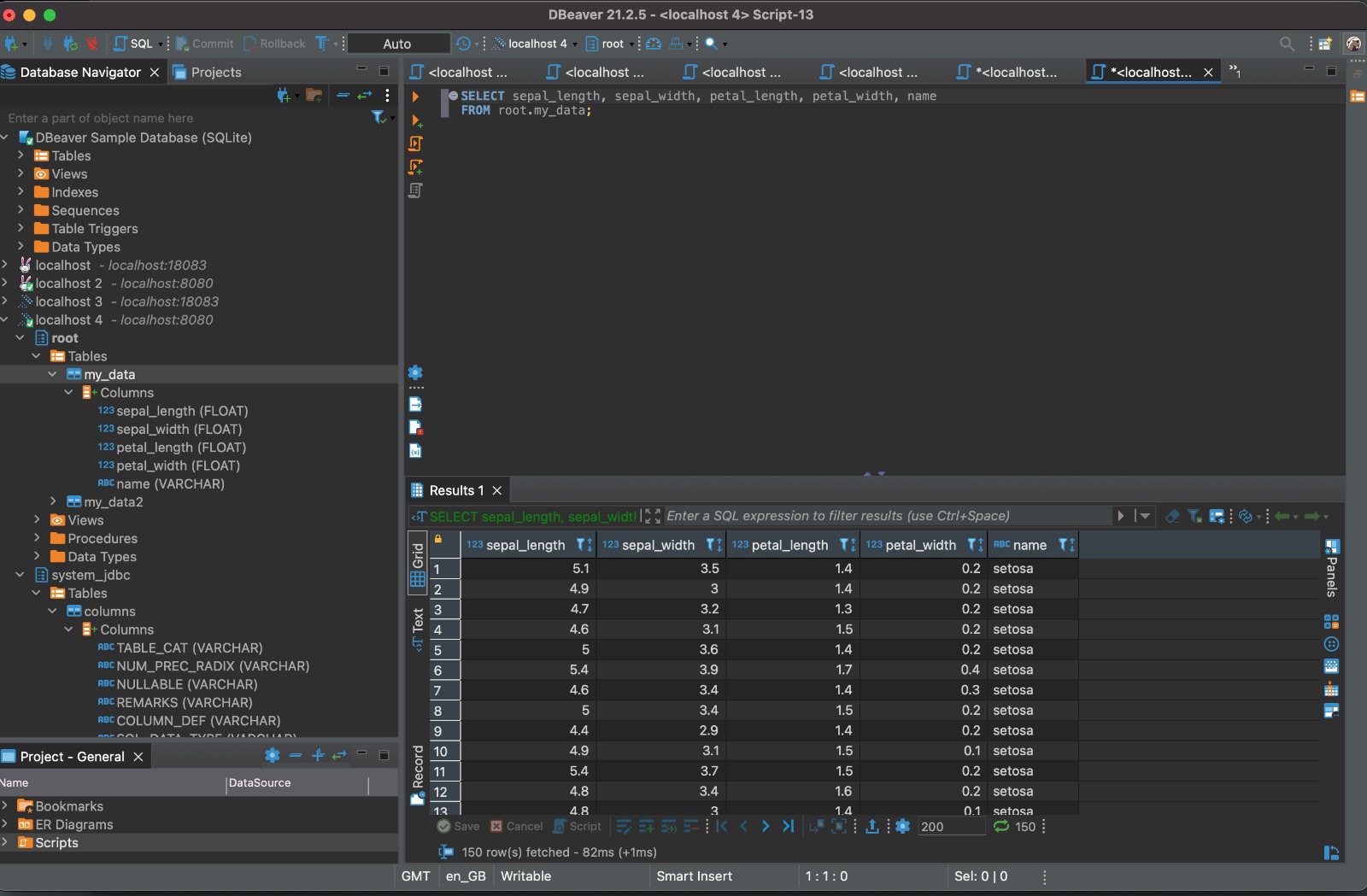
Task: Execute SQL statement with the orange arrow
Action: (415, 97)
